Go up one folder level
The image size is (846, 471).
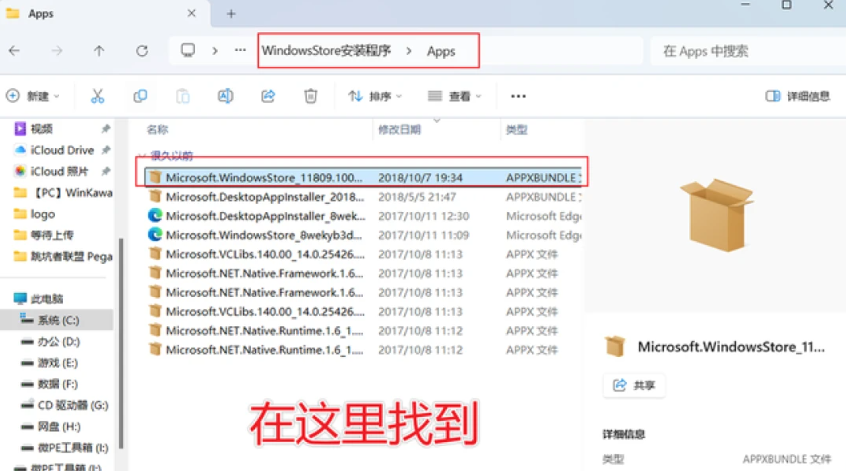[x=99, y=51]
